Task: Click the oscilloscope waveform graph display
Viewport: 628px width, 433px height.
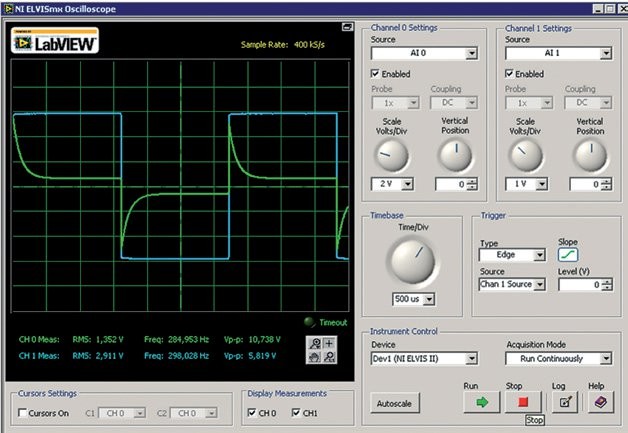Action: tap(180, 186)
